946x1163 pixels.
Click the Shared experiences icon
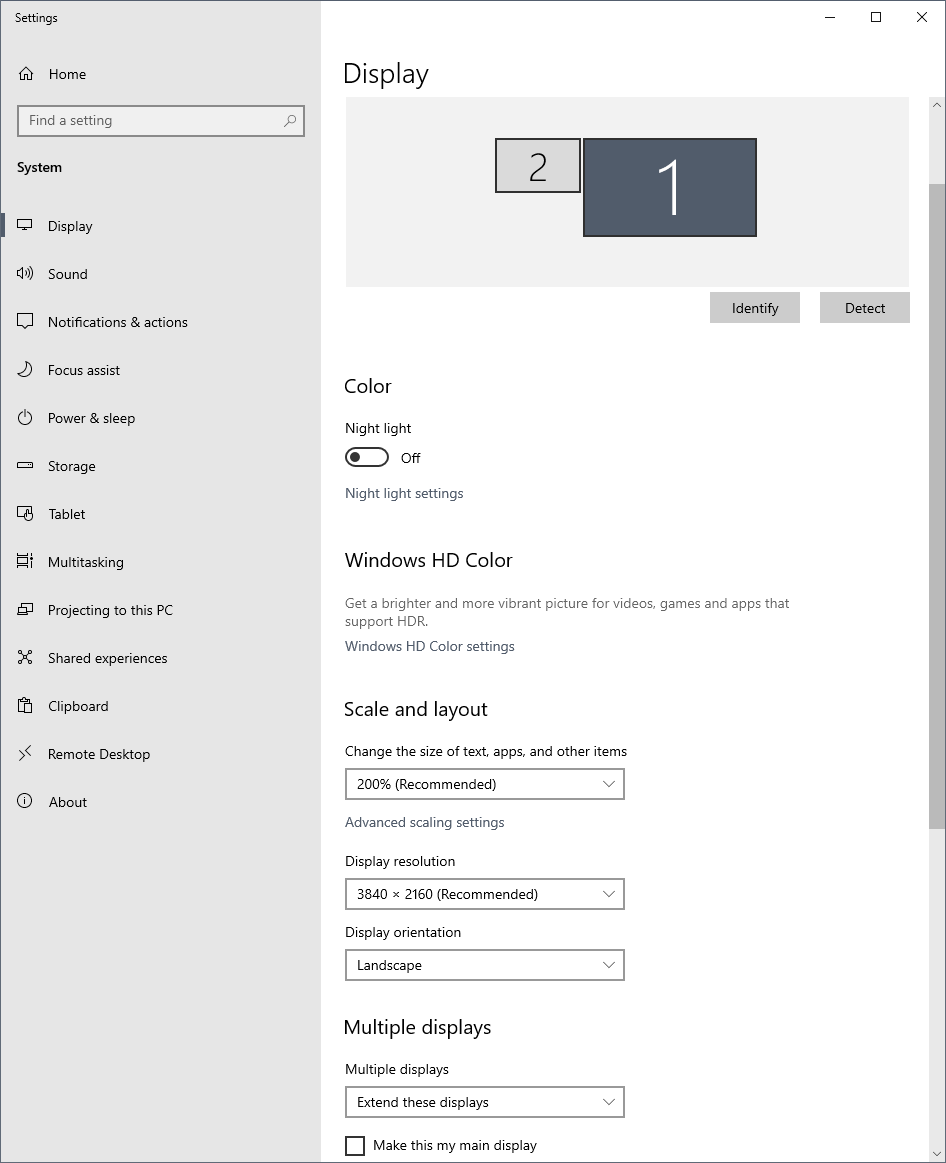point(25,657)
